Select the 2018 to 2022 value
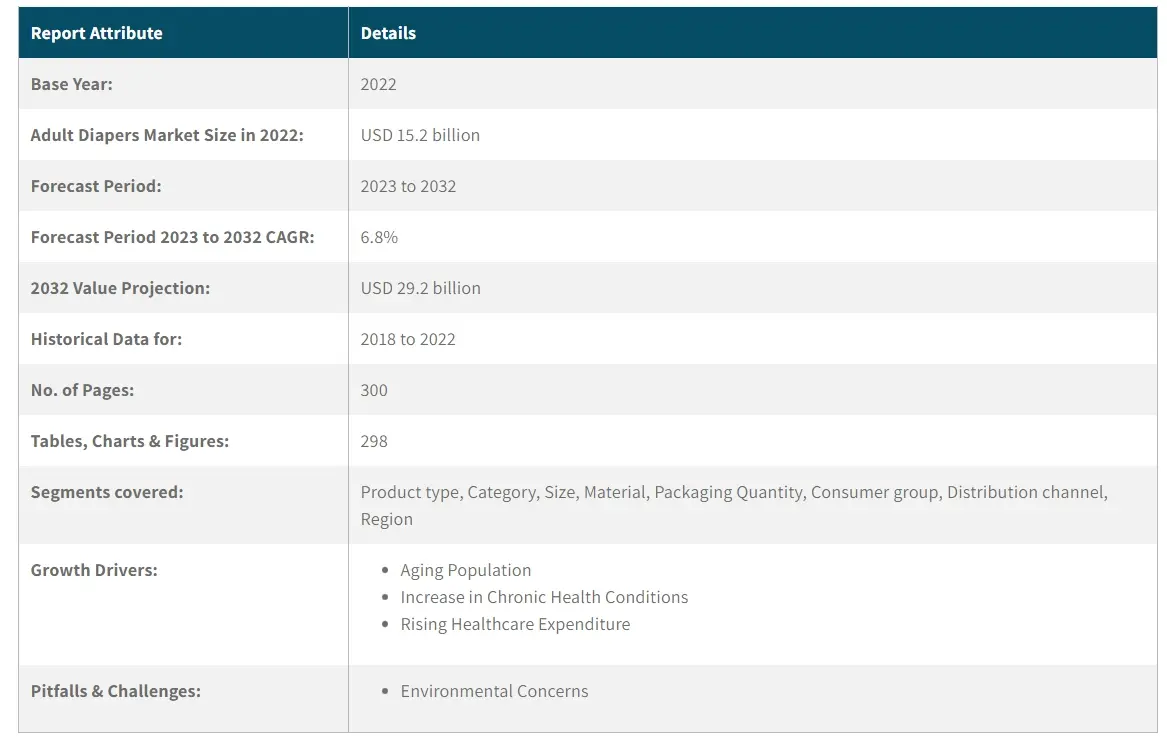 click(x=408, y=339)
